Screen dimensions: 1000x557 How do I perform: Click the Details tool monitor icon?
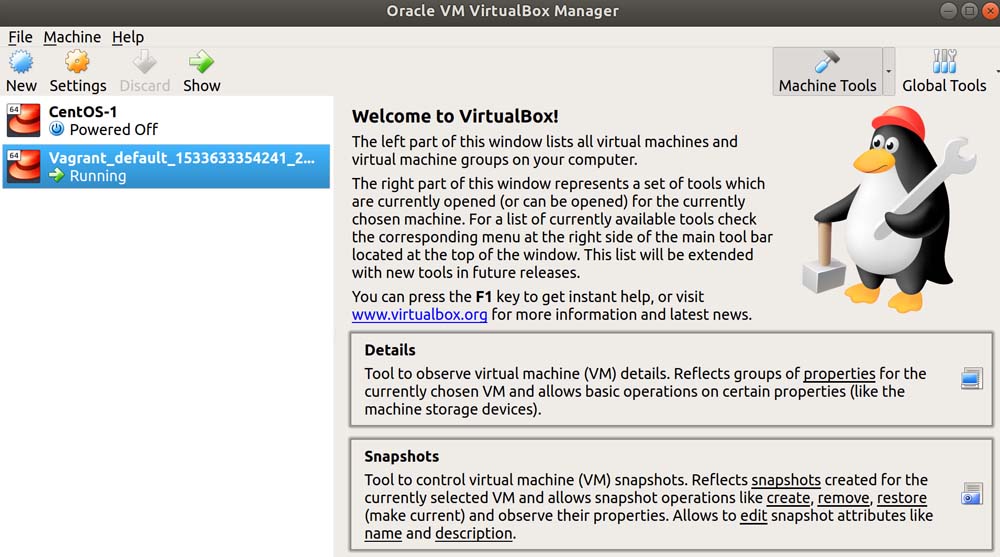click(x=971, y=379)
